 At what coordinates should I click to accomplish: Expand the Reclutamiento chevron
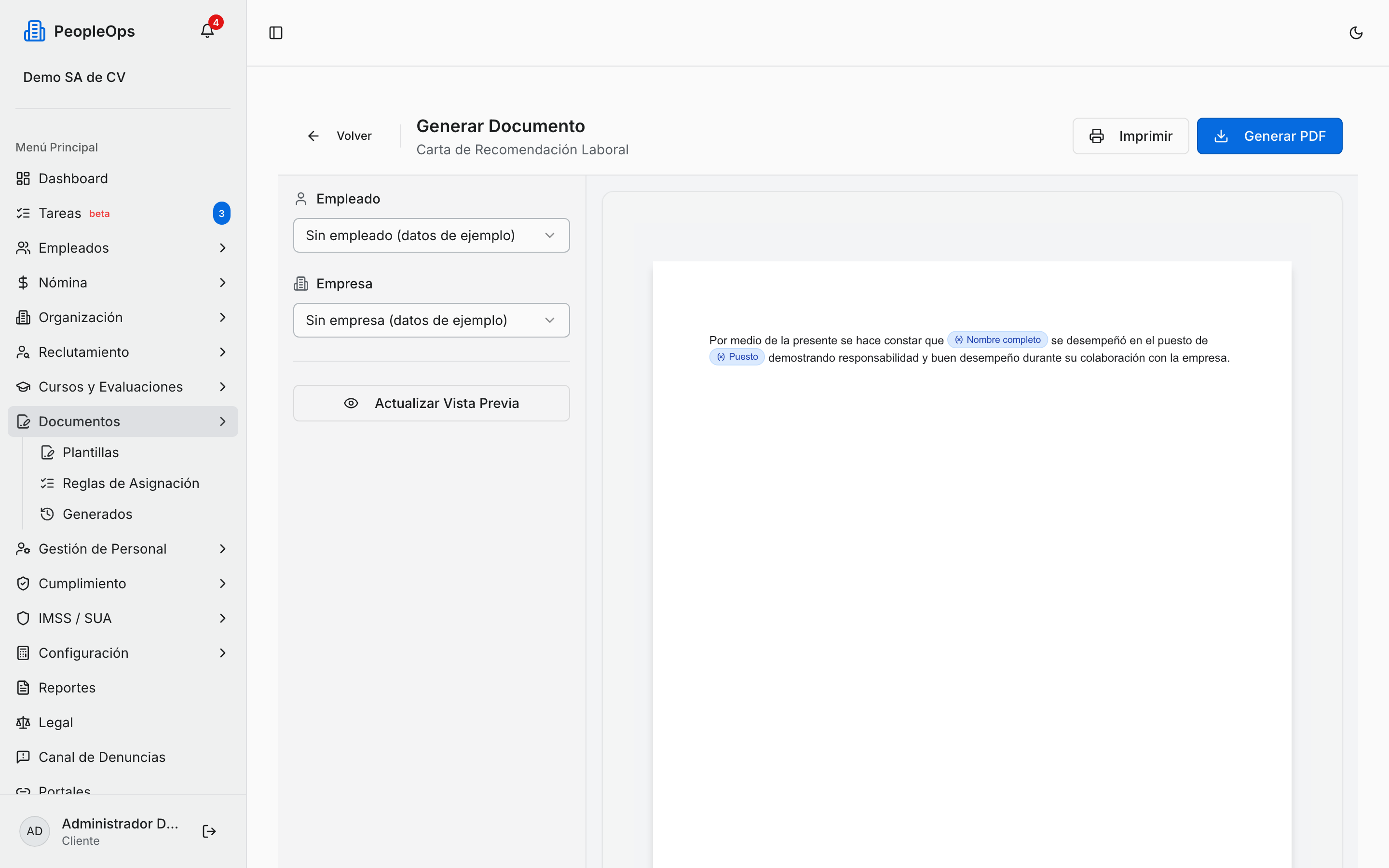coord(223,352)
